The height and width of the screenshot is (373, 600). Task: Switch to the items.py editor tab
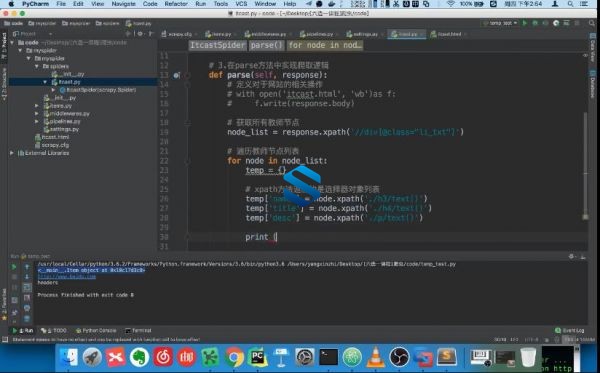tap(221, 34)
